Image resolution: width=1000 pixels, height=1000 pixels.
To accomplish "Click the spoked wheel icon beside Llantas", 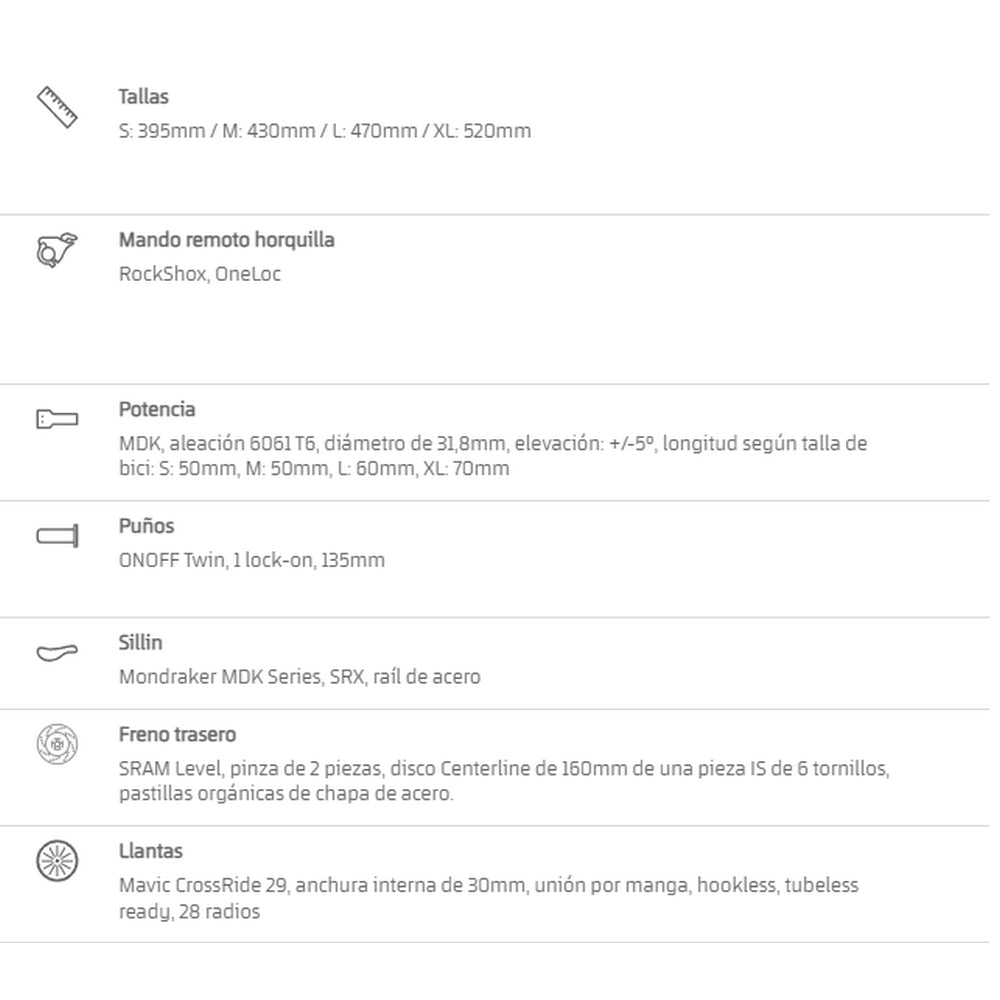I will (x=57, y=861).
